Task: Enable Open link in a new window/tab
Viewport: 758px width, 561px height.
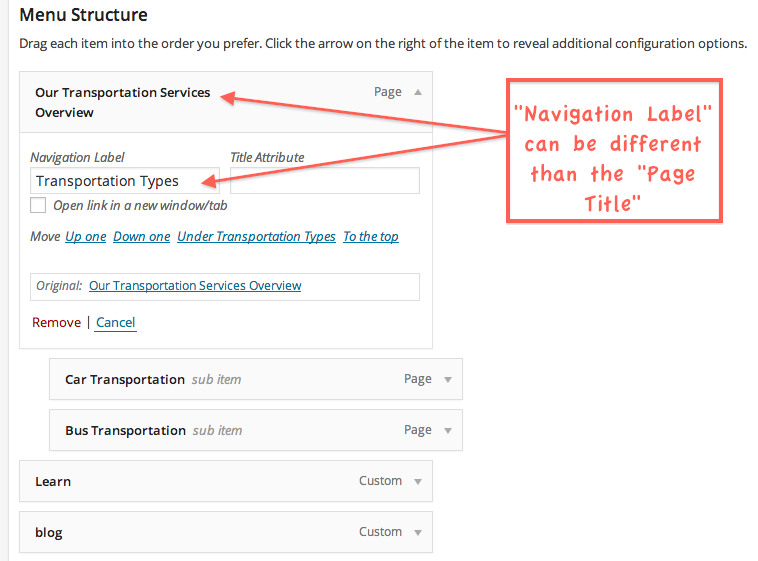Action: tap(38, 205)
